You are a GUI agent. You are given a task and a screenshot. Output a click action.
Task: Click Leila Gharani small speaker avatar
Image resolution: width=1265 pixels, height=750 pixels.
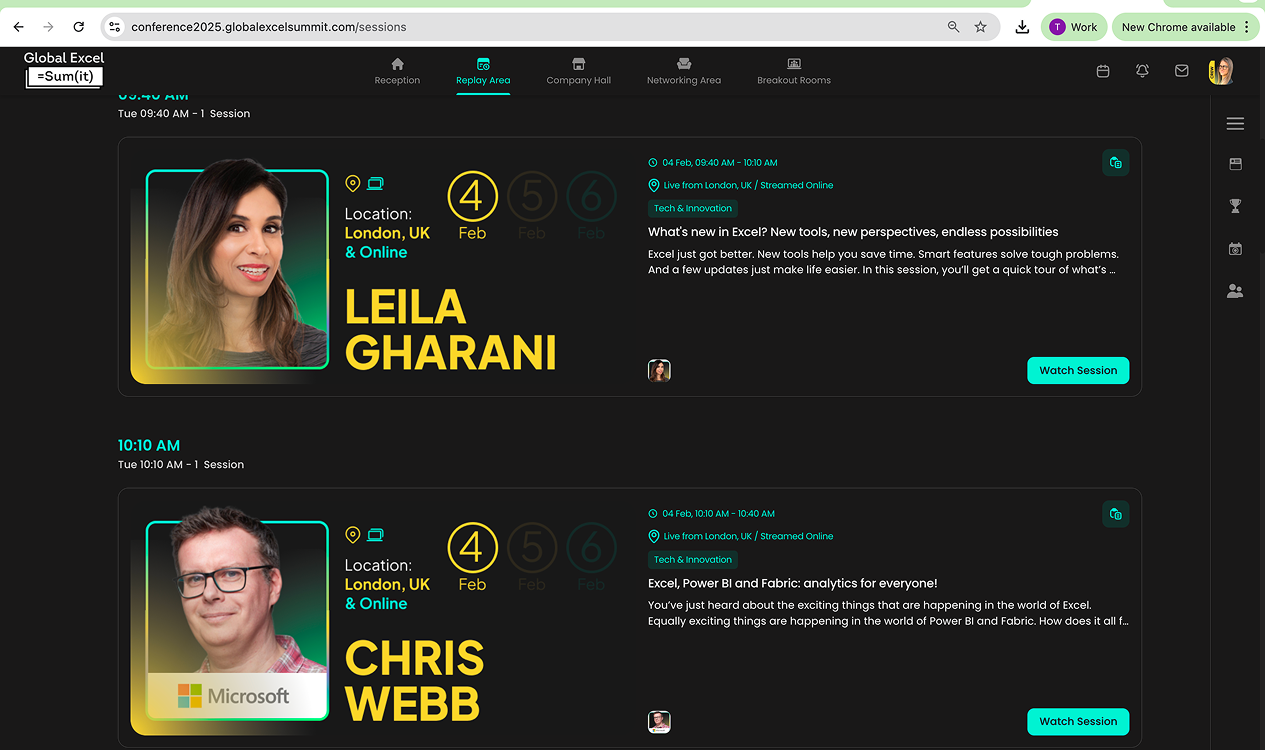pos(659,371)
